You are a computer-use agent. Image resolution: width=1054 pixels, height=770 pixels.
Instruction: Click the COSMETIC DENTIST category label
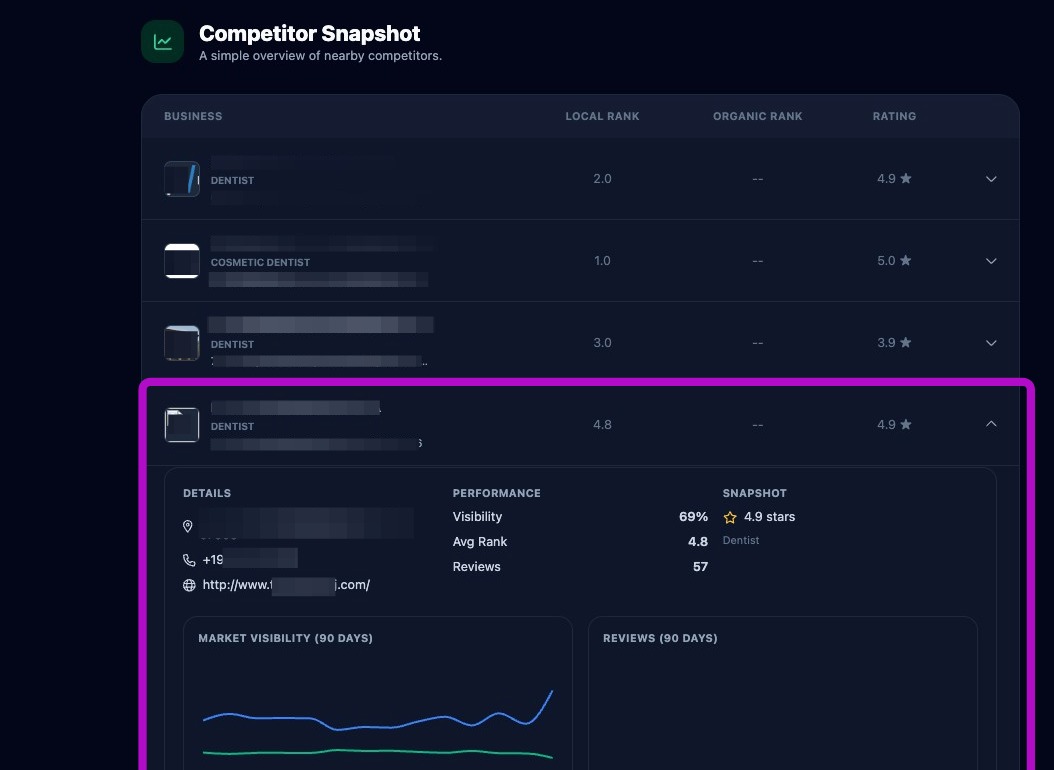click(260, 263)
